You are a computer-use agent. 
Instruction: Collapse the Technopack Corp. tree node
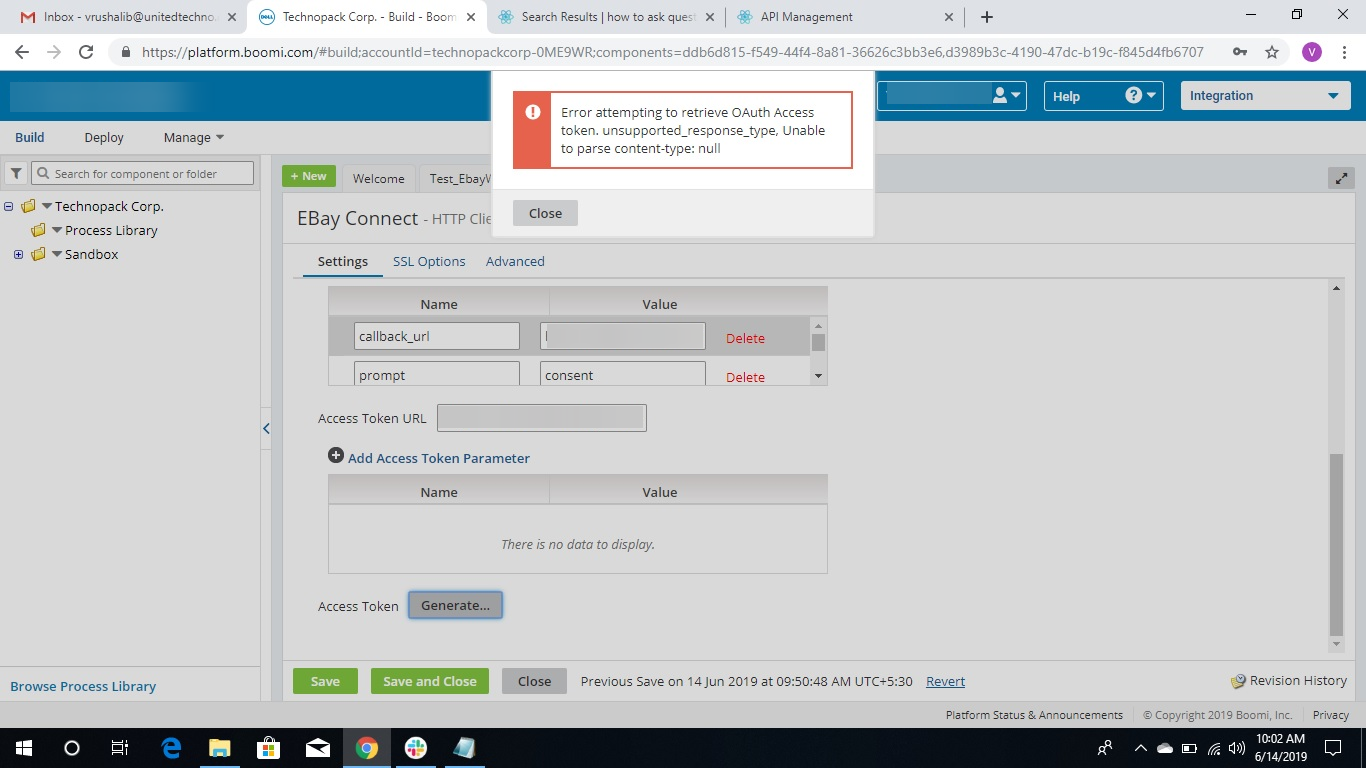pyautogui.click(x=9, y=206)
